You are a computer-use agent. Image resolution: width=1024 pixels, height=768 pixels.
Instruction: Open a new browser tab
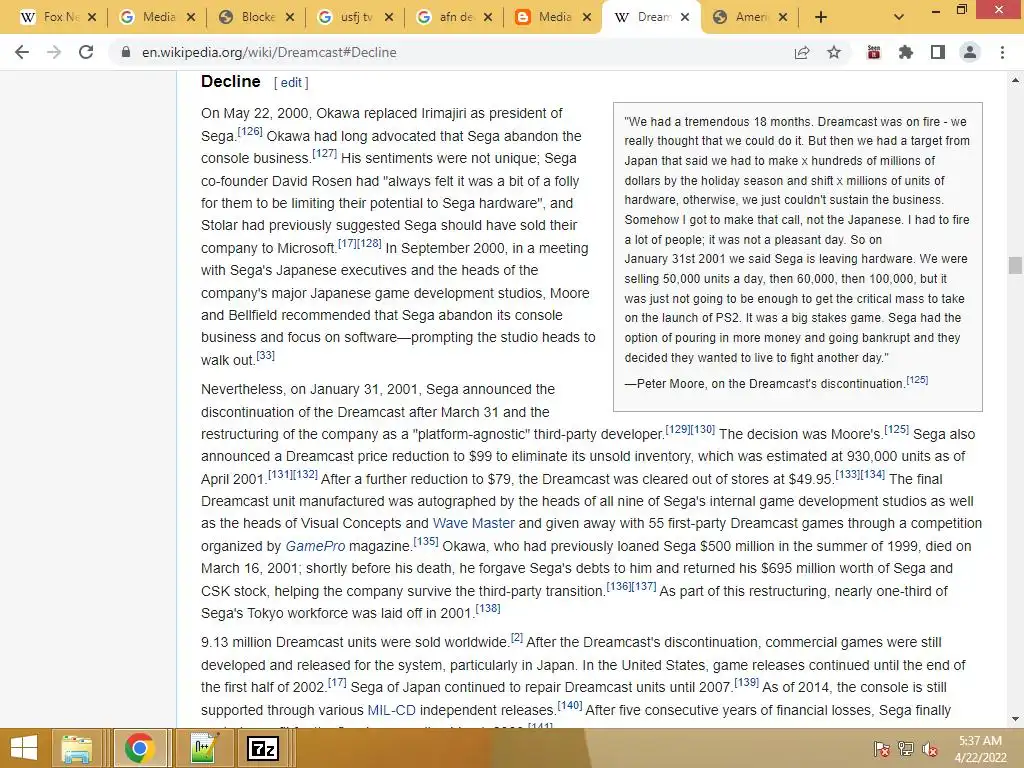[x=821, y=17]
